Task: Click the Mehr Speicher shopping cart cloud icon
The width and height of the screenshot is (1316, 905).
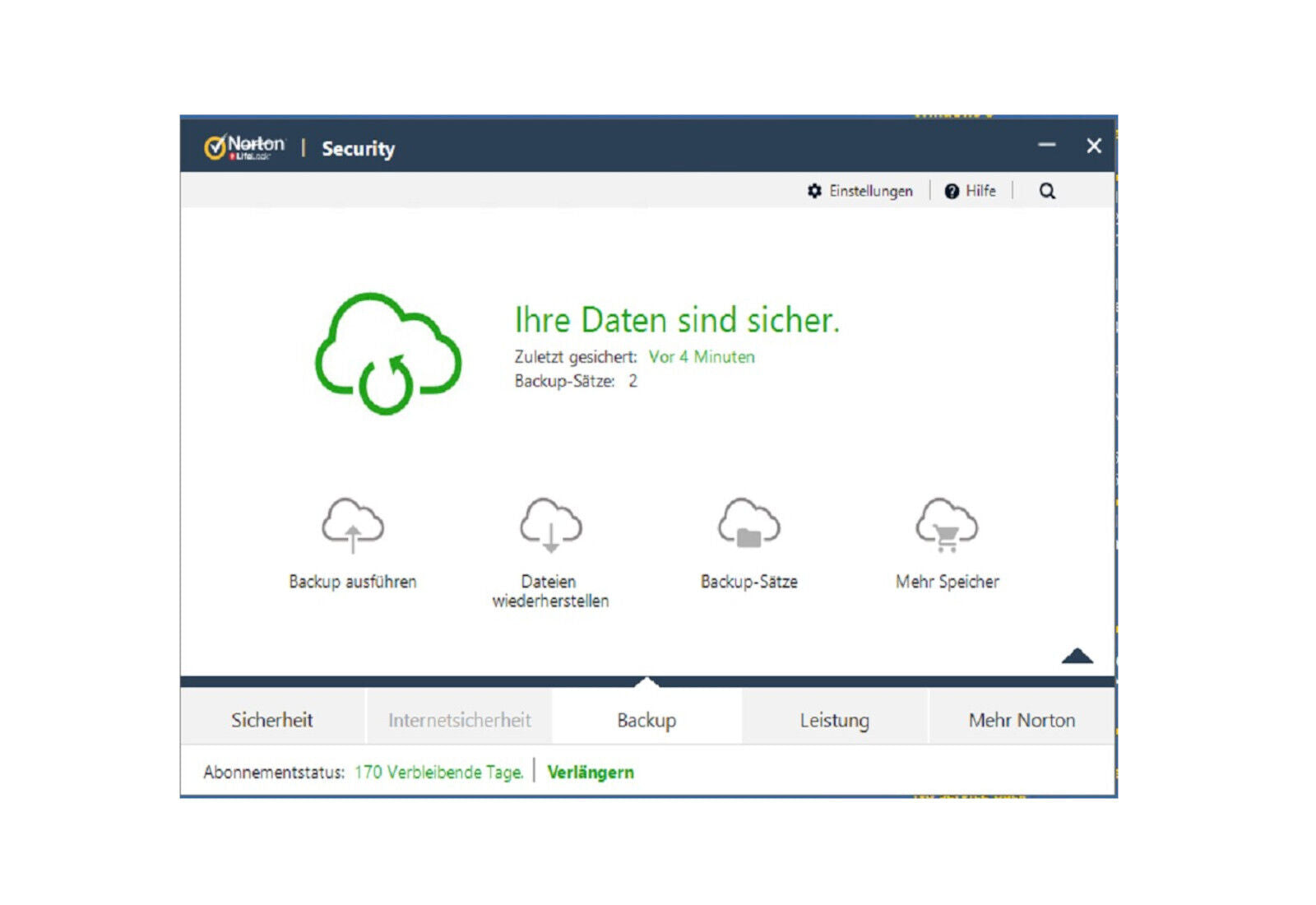Action: click(x=947, y=523)
